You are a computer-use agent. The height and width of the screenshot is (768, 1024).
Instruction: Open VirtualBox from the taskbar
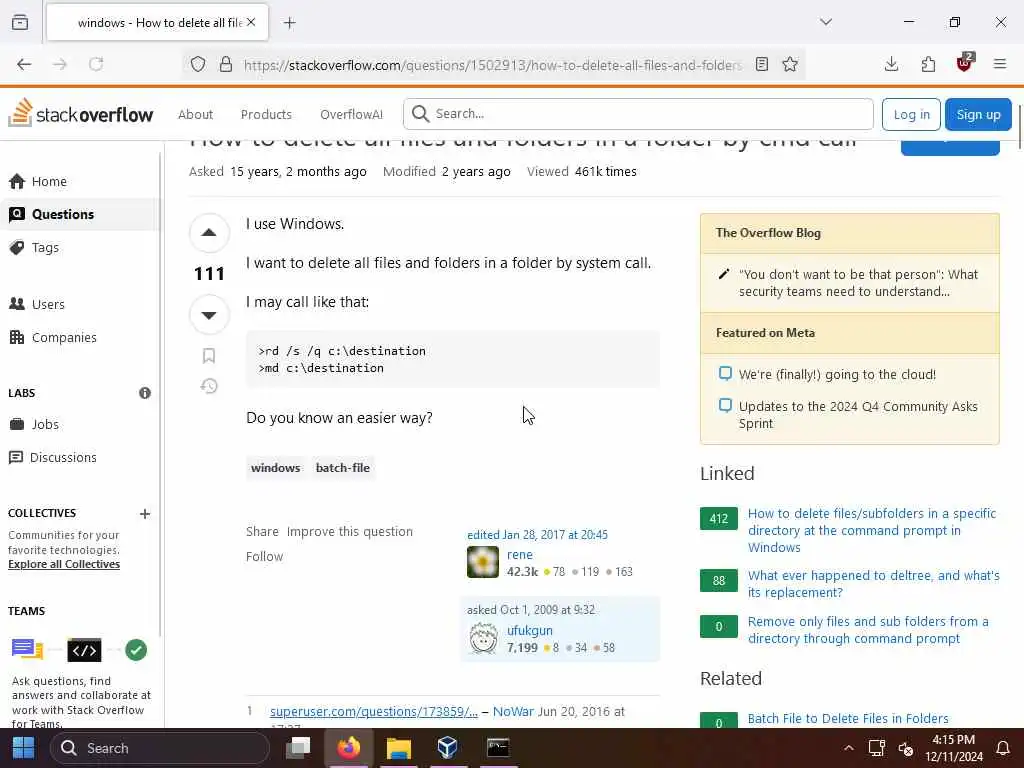447,748
